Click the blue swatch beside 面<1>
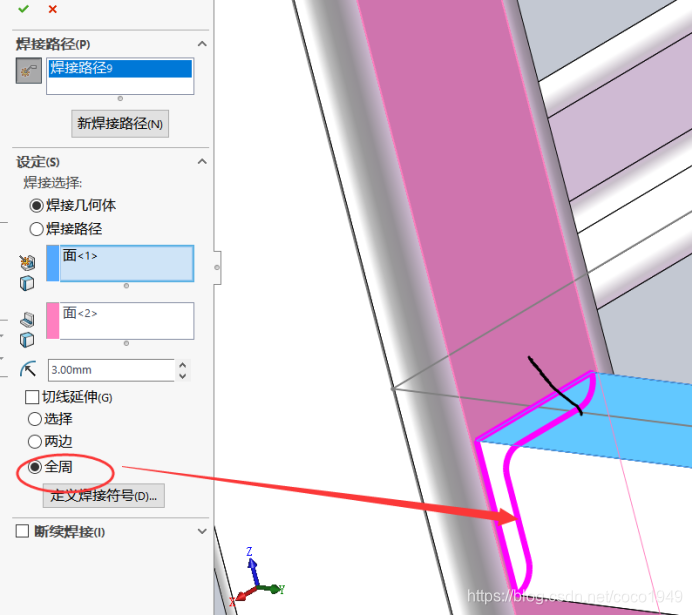 coord(53,263)
